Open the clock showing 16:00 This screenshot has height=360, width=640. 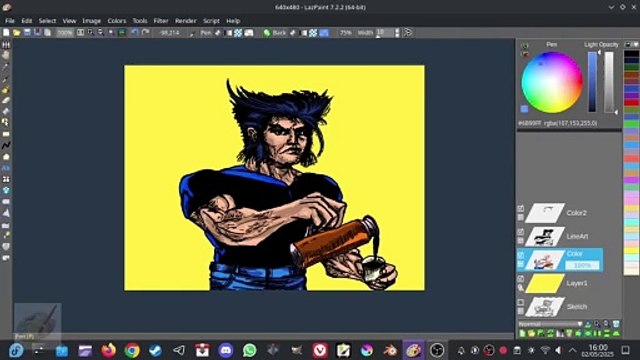(598, 350)
